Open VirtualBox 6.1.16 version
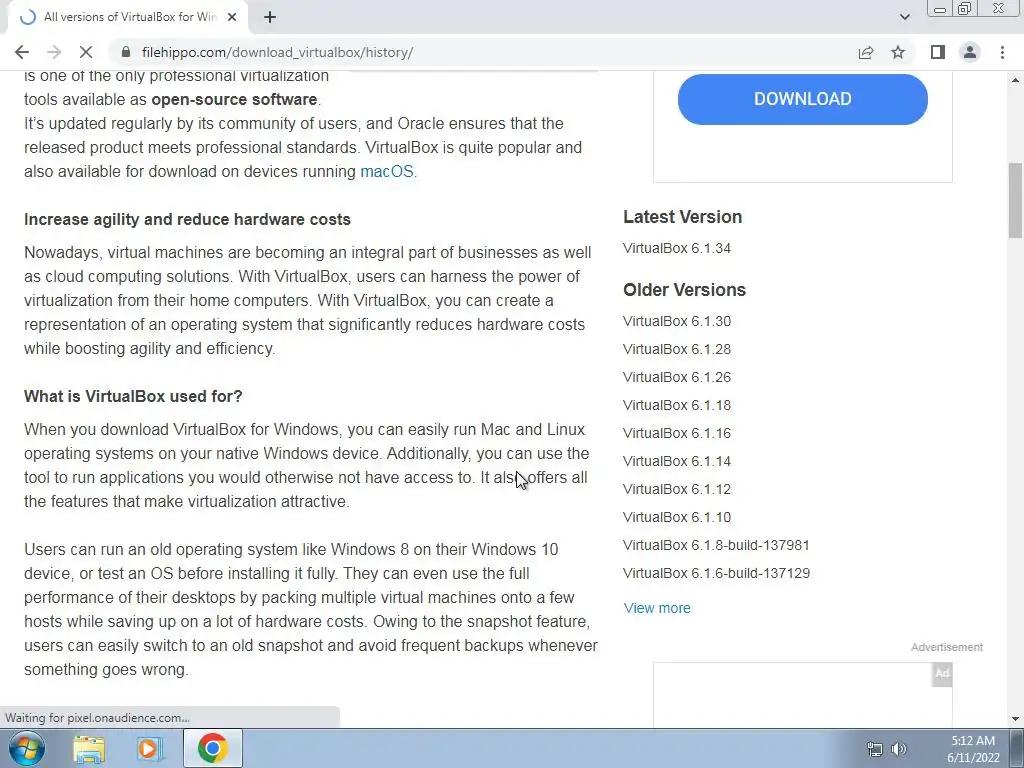1024x768 pixels. tap(677, 434)
